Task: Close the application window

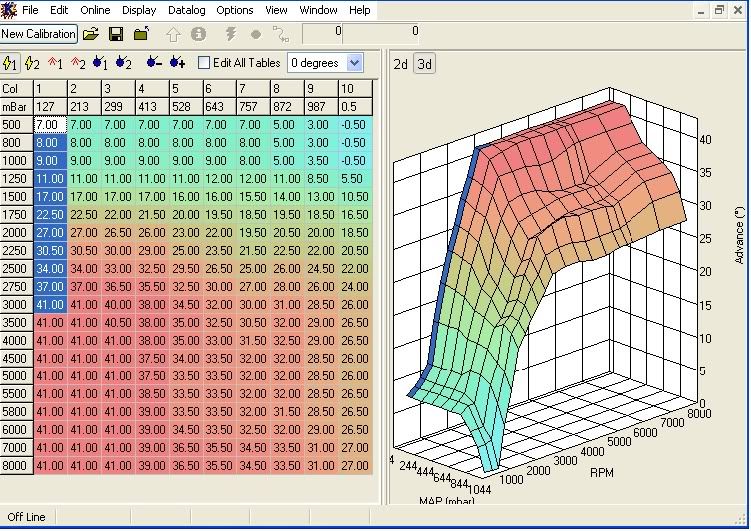Action: coord(738,11)
